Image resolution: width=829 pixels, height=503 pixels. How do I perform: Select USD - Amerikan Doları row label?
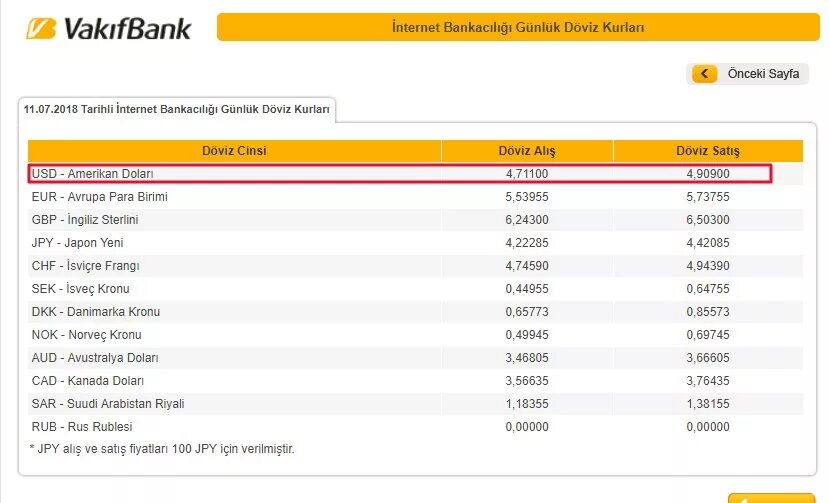(93, 173)
